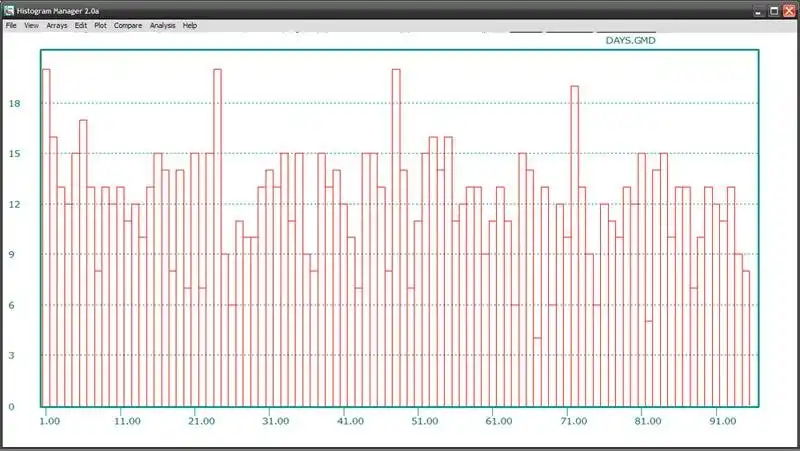This screenshot has width=800, height=451.
Task: Click the Histogram Manager 2.0a window title
Action: [x=58, y=11]
